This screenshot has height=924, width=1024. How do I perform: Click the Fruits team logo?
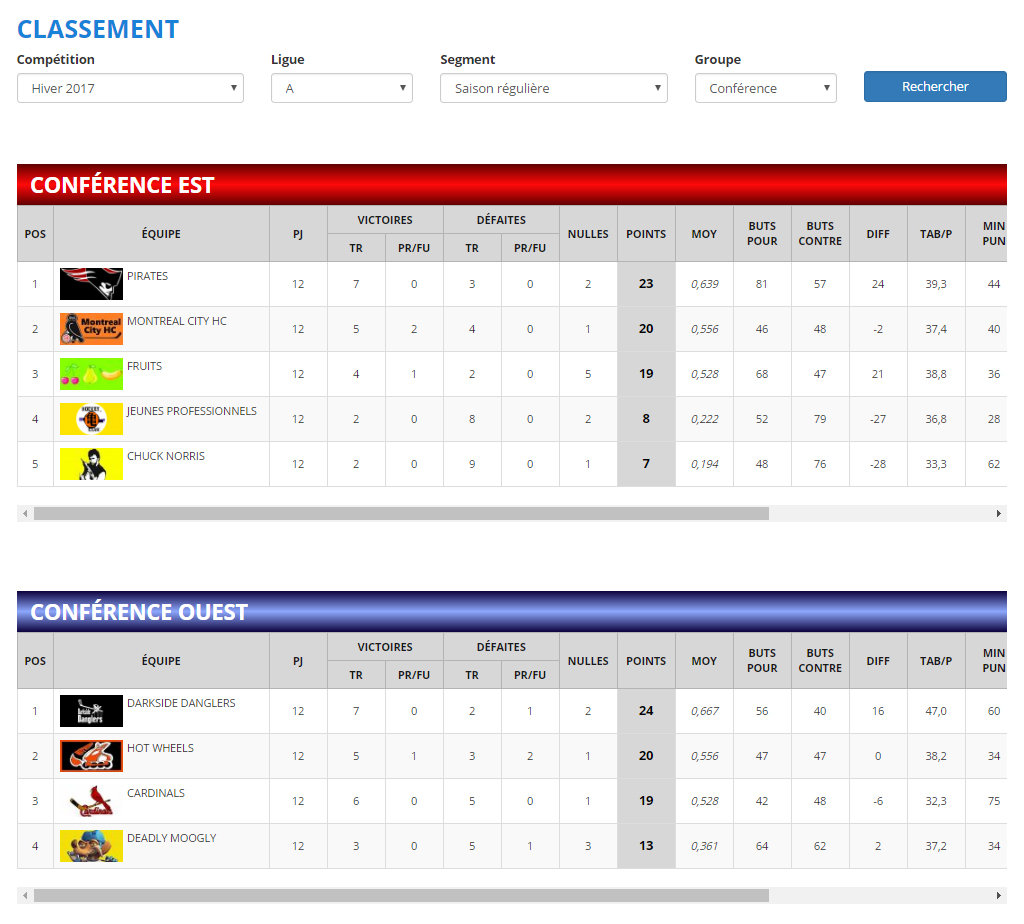[x=91, y=374]
